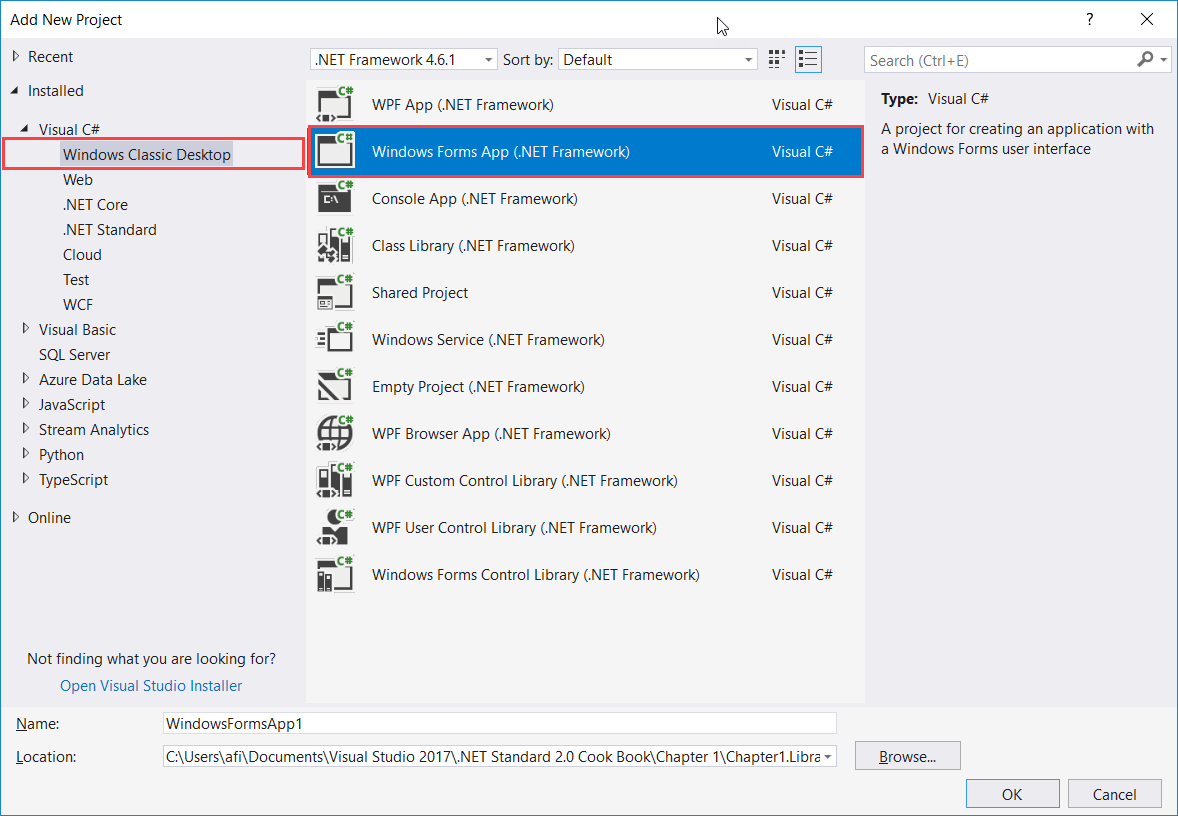Expand the TypeScript node

(26, 479)
